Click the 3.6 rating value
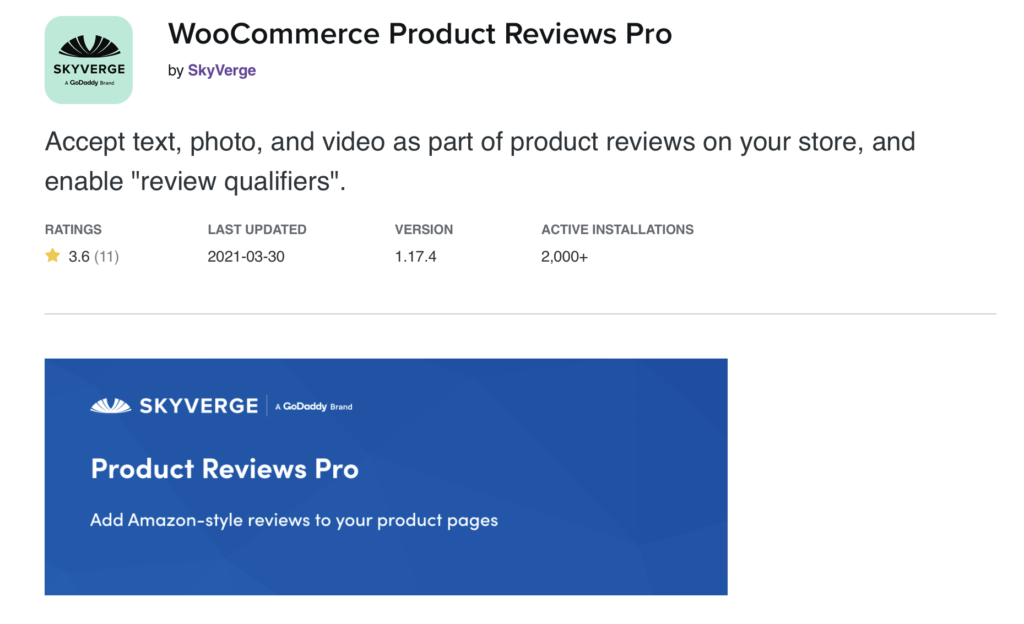This screenshot has width=1024, height=624. click(x=78, y=257)
